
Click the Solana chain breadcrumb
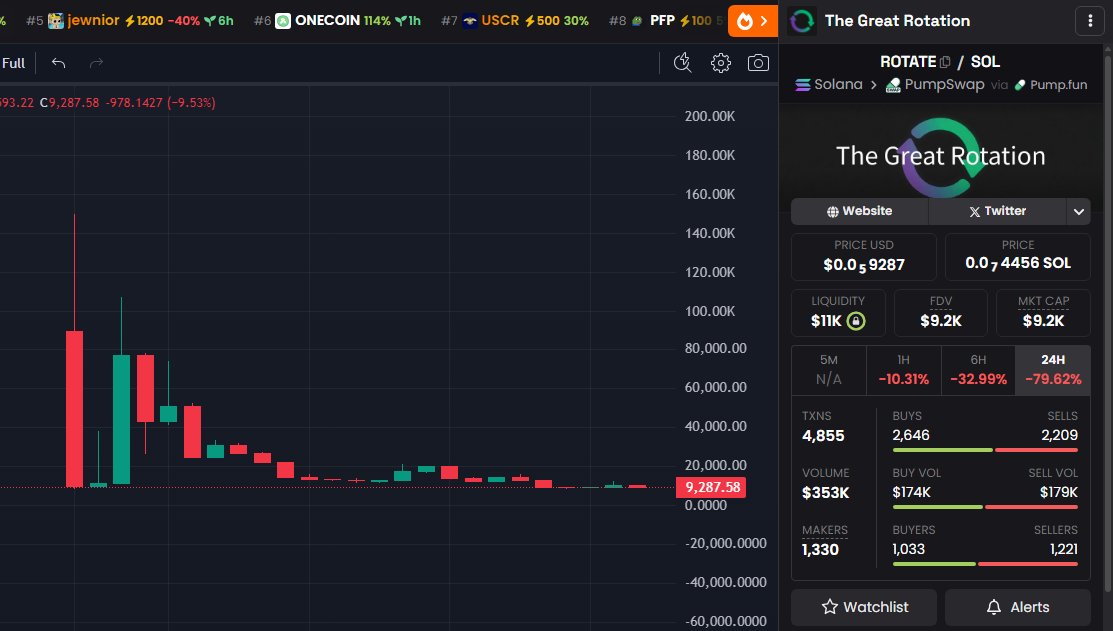[829, 84]
